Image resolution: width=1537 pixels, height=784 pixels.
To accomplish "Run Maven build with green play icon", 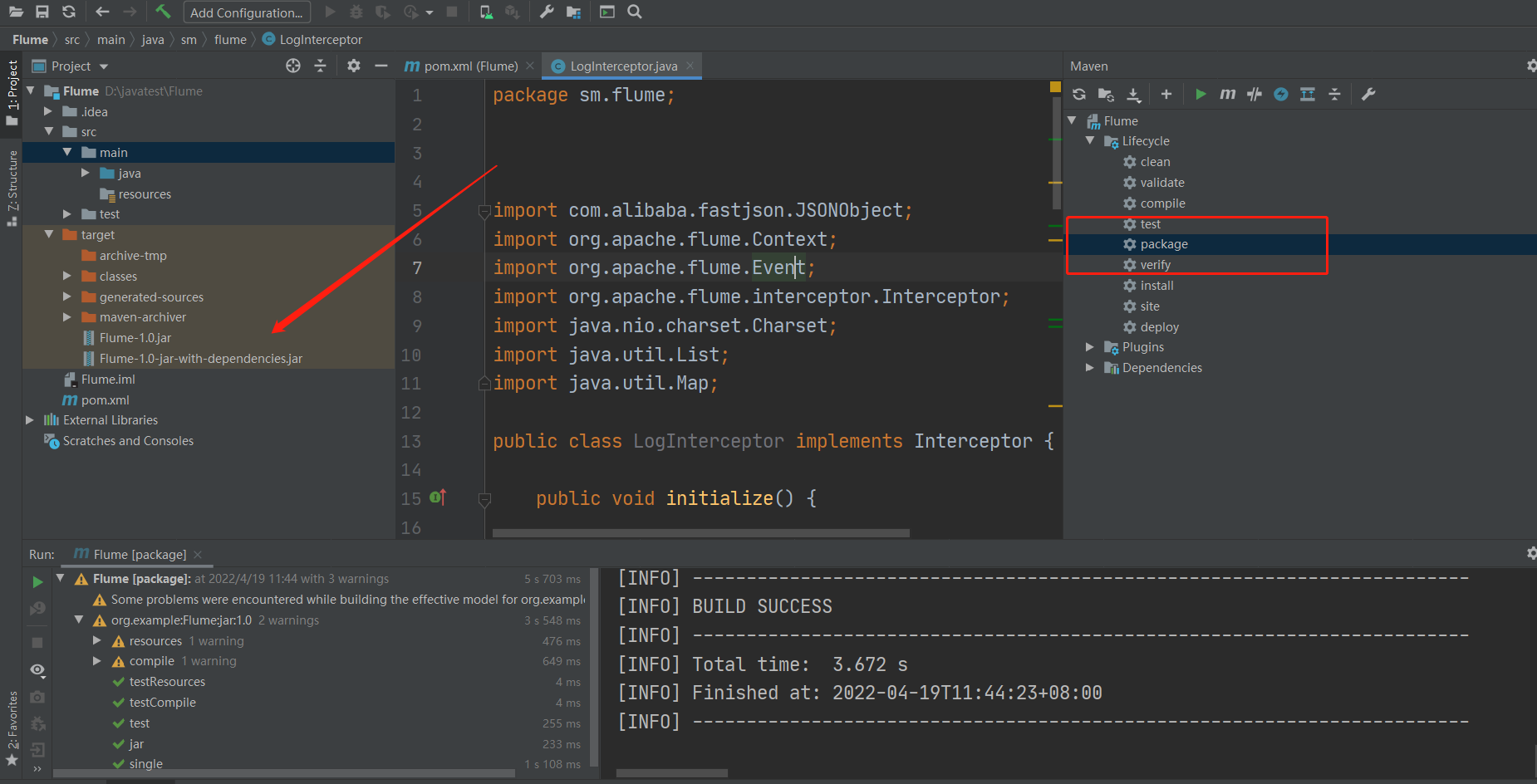I will point(1201,94).
